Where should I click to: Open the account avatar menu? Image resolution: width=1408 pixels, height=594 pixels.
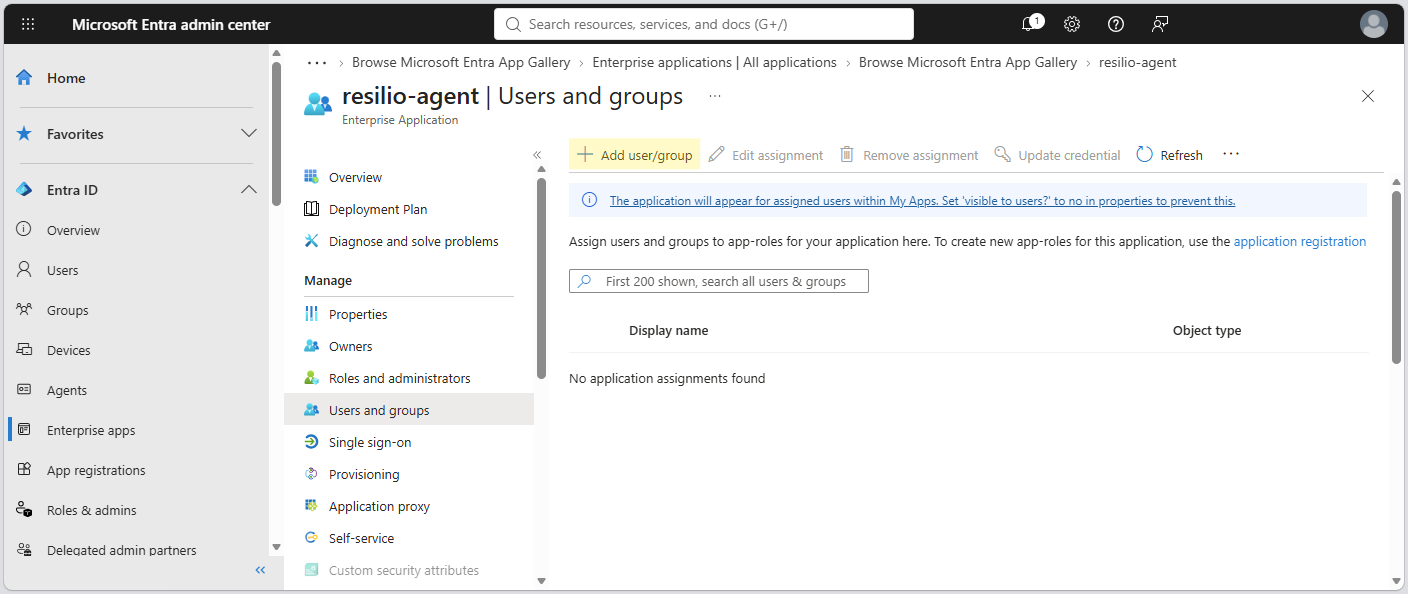point(1374,24)
